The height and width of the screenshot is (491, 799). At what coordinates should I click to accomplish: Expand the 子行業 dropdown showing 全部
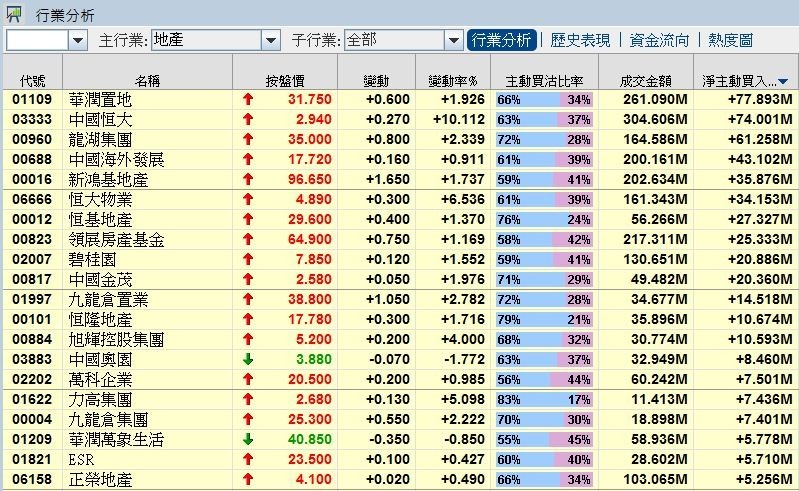click(452, 41)
